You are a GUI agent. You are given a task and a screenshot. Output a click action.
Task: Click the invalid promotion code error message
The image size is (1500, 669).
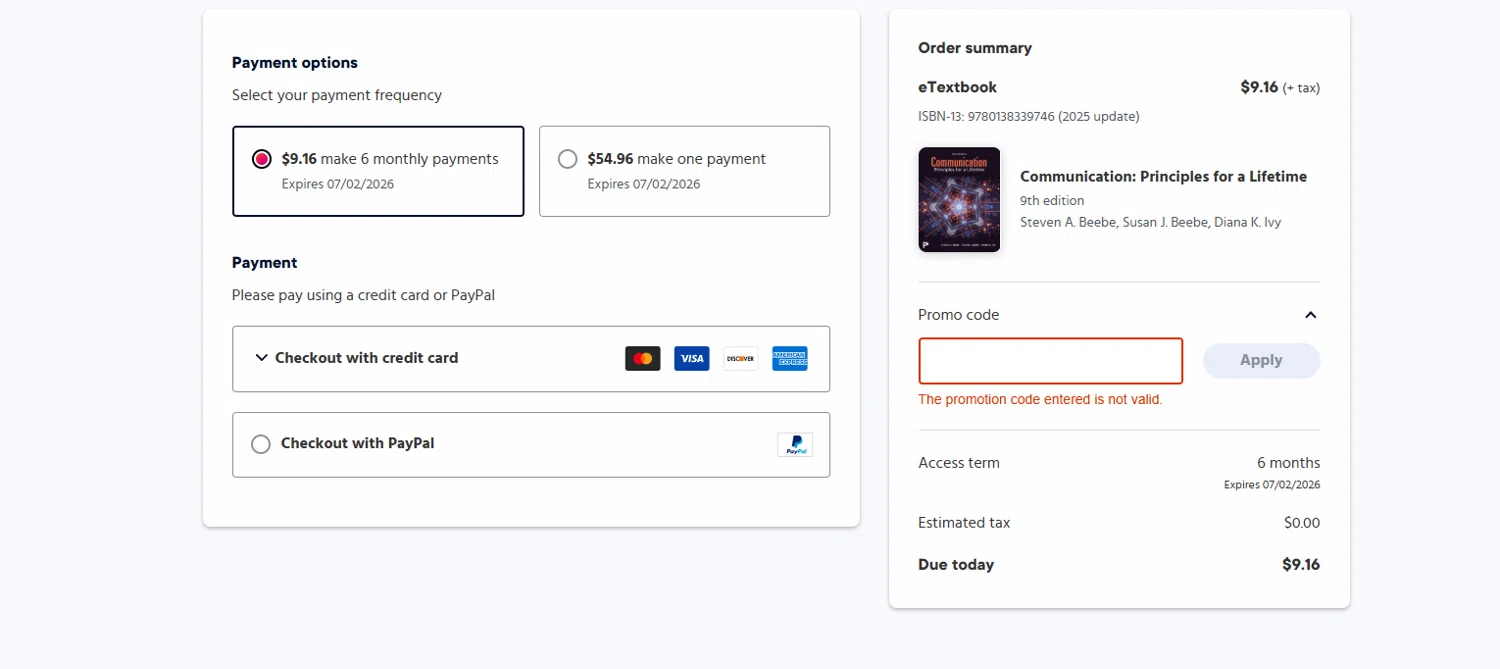click(x=1040, y=400)
